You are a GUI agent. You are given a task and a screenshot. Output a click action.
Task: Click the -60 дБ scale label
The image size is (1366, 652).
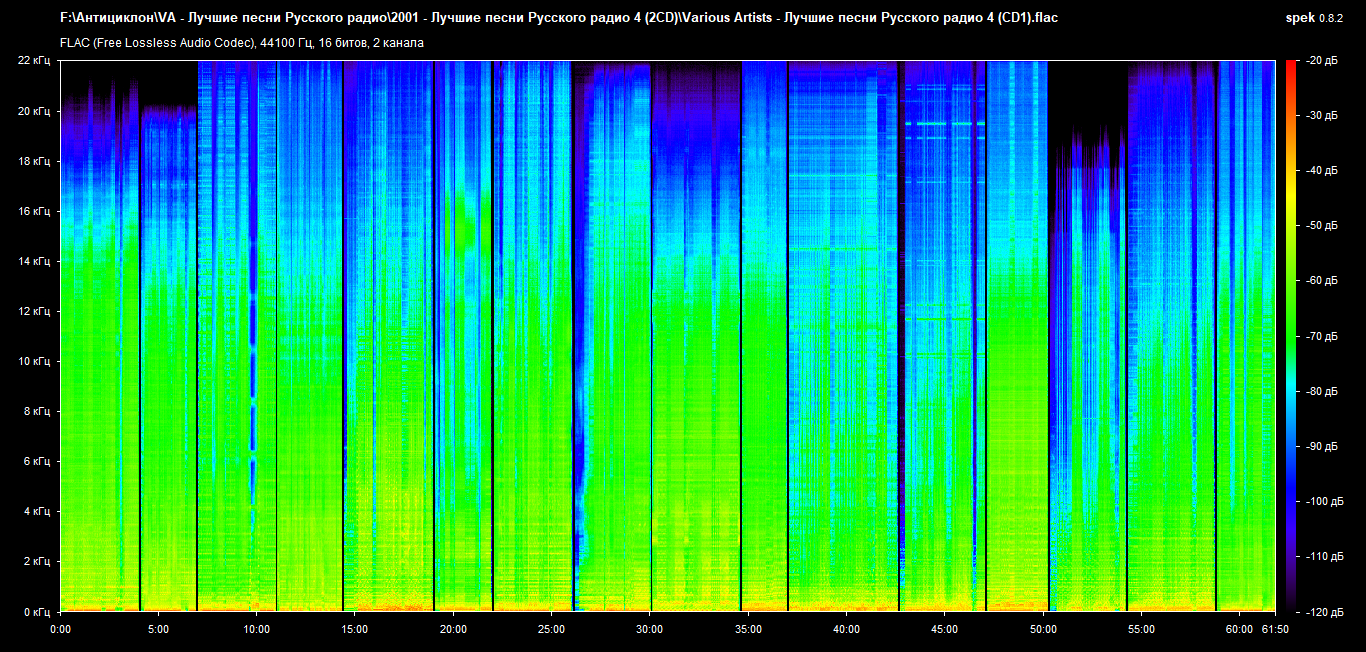pos(1321,281)
